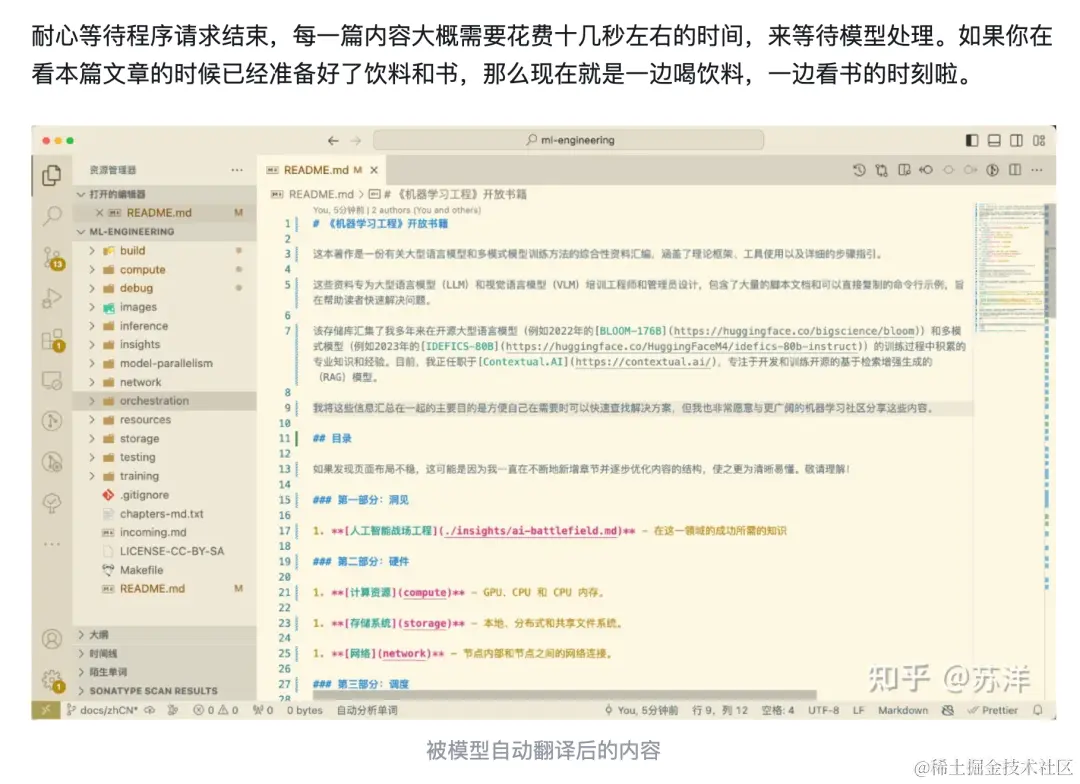Open the Explorer view in activity bar
1080x784 pixels.
point(52,176)
